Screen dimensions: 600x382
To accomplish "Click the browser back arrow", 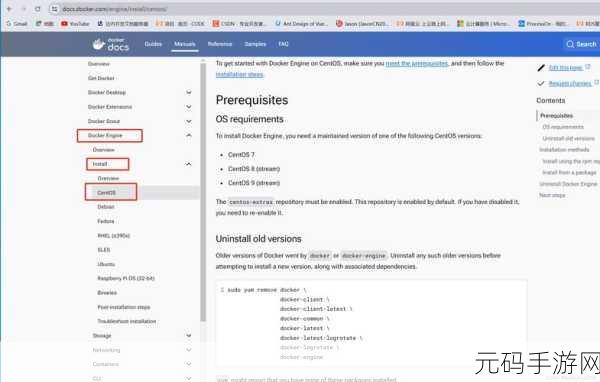I will coord(9,9).
